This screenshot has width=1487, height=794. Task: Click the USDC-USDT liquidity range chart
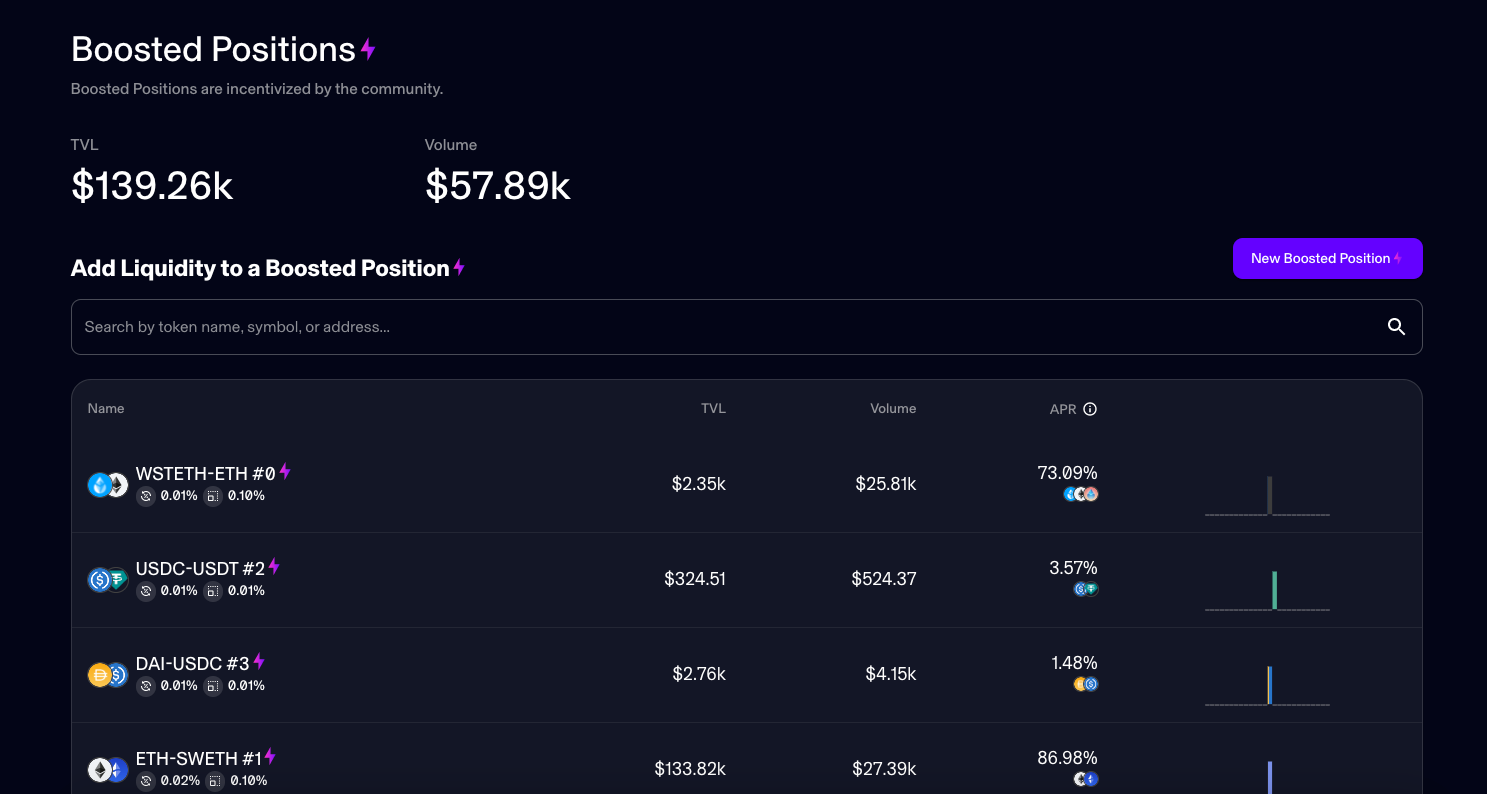[1268, 590]
